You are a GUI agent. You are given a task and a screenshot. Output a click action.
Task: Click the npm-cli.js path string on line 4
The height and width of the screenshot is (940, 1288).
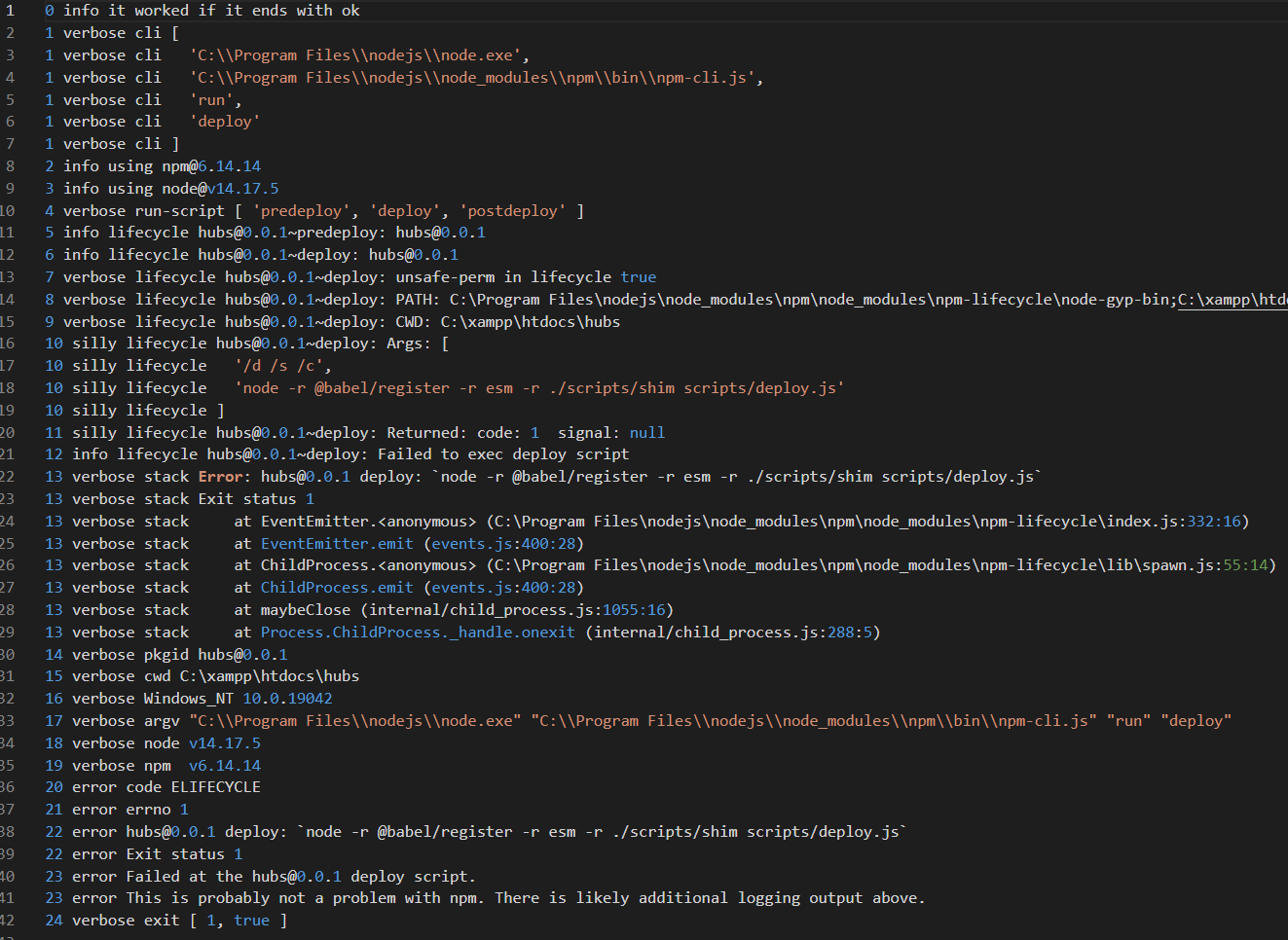click(474, 78)
